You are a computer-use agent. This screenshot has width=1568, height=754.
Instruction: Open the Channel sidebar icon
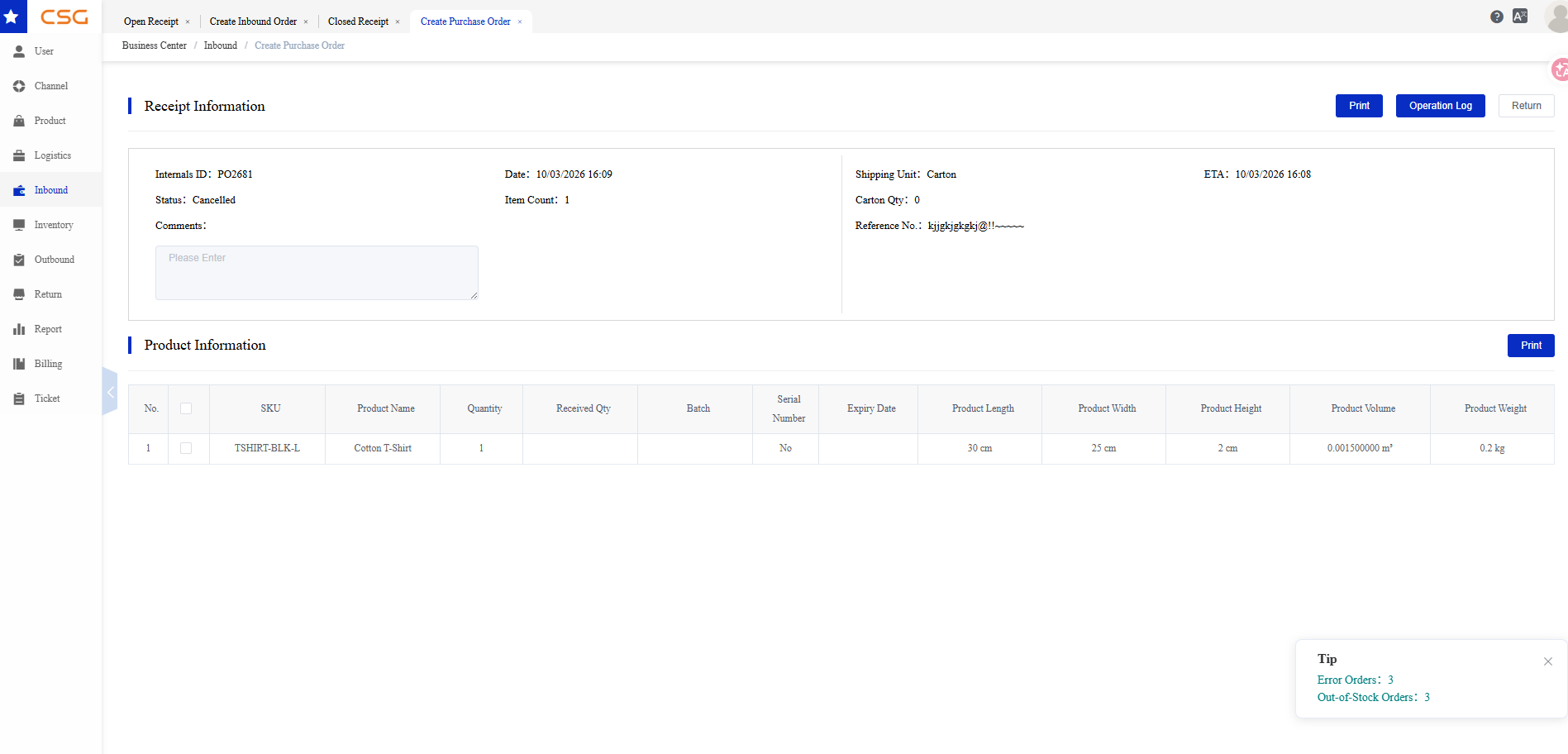point(19,86)
